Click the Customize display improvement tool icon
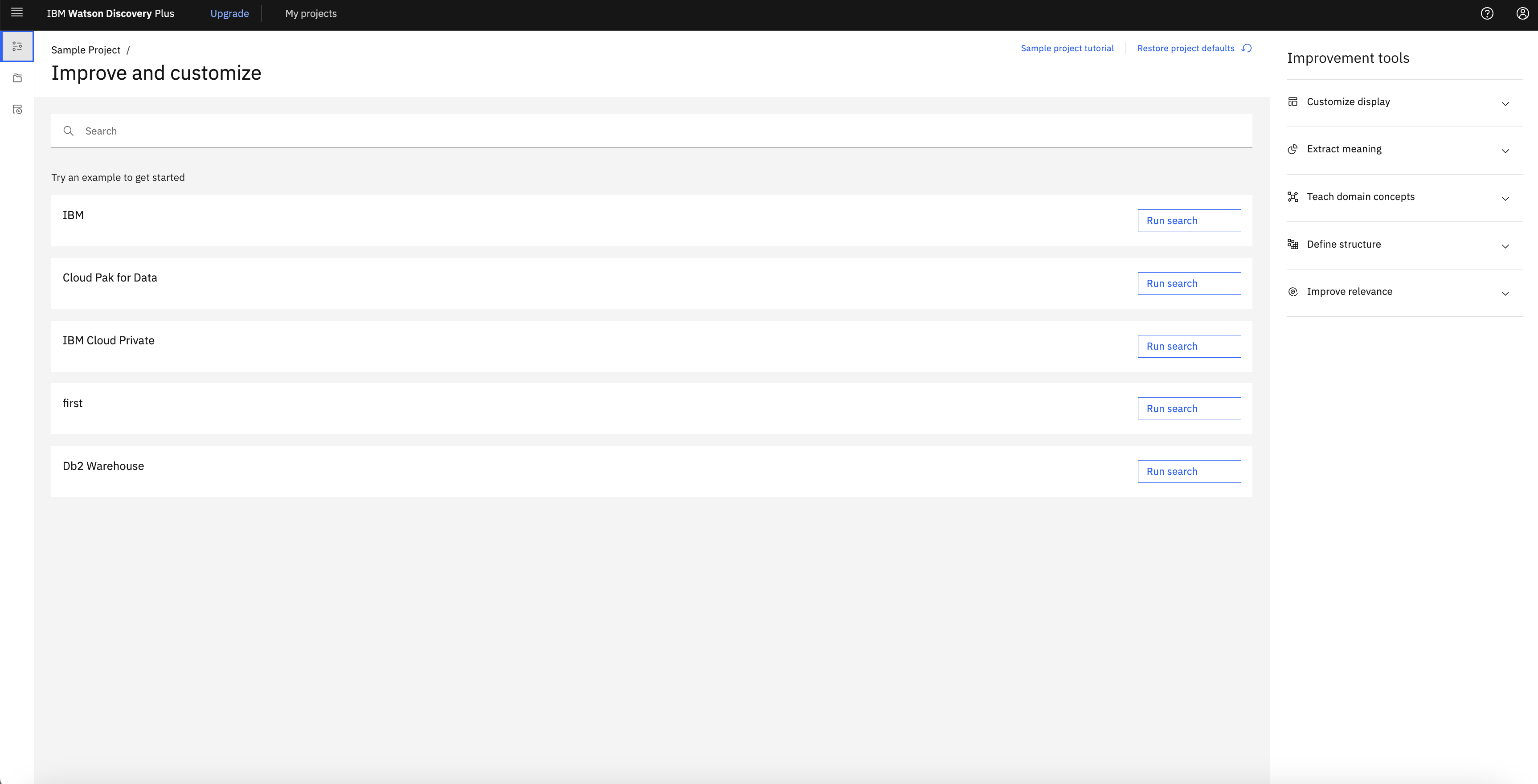Viewport: 1538px width, 784px height. 1293,101
